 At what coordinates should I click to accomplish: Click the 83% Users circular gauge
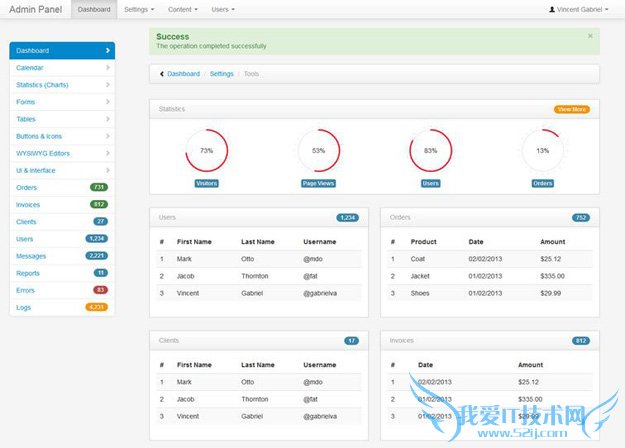[x=430, y=151]
